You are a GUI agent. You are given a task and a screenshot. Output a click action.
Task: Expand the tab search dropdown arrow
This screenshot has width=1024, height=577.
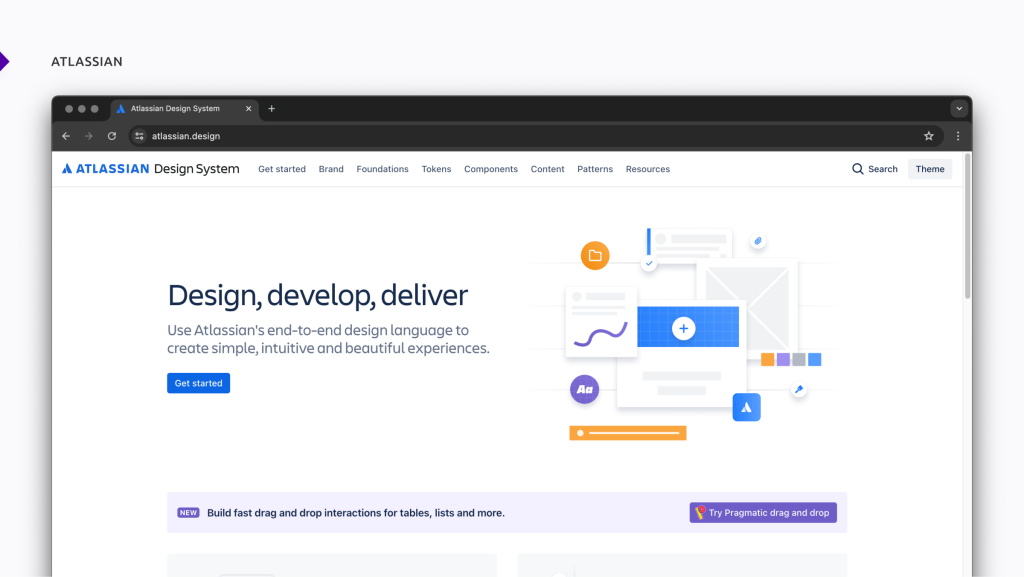pos(959,109)
